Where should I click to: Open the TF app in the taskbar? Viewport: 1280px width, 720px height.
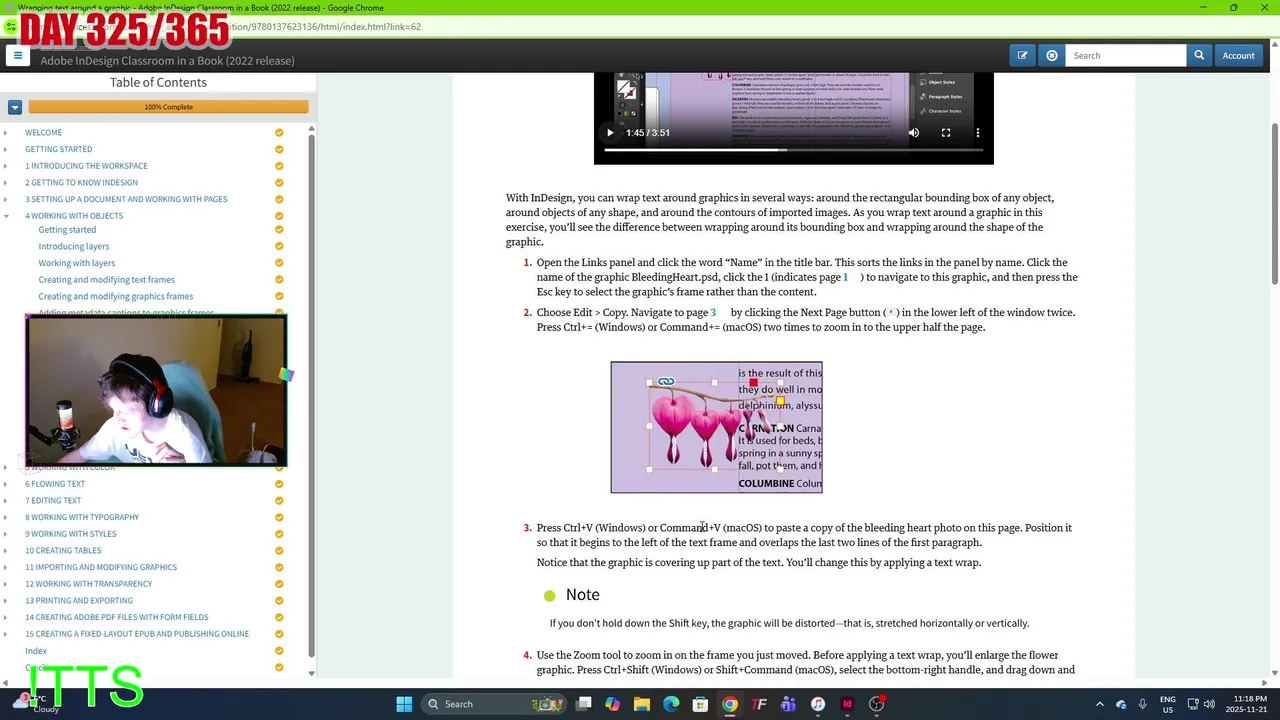[x=759, y=704]
